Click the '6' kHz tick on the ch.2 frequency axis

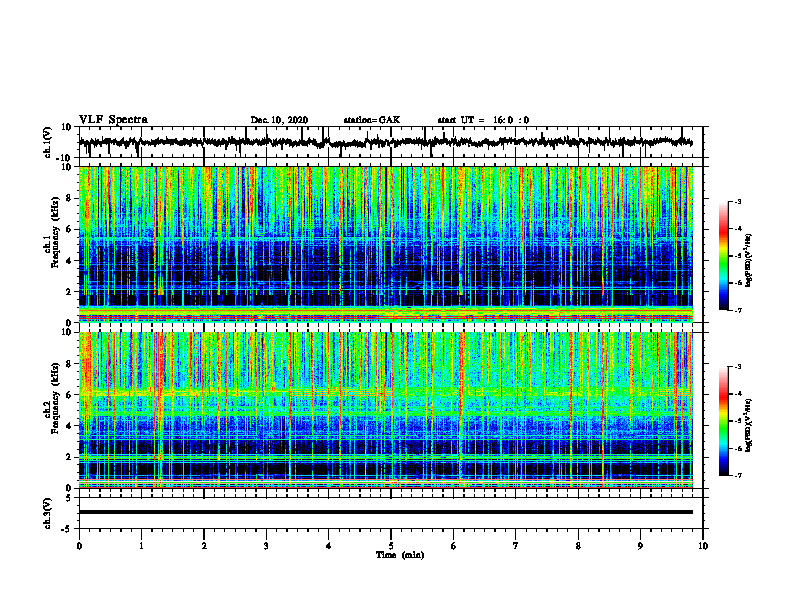point(69,395)
